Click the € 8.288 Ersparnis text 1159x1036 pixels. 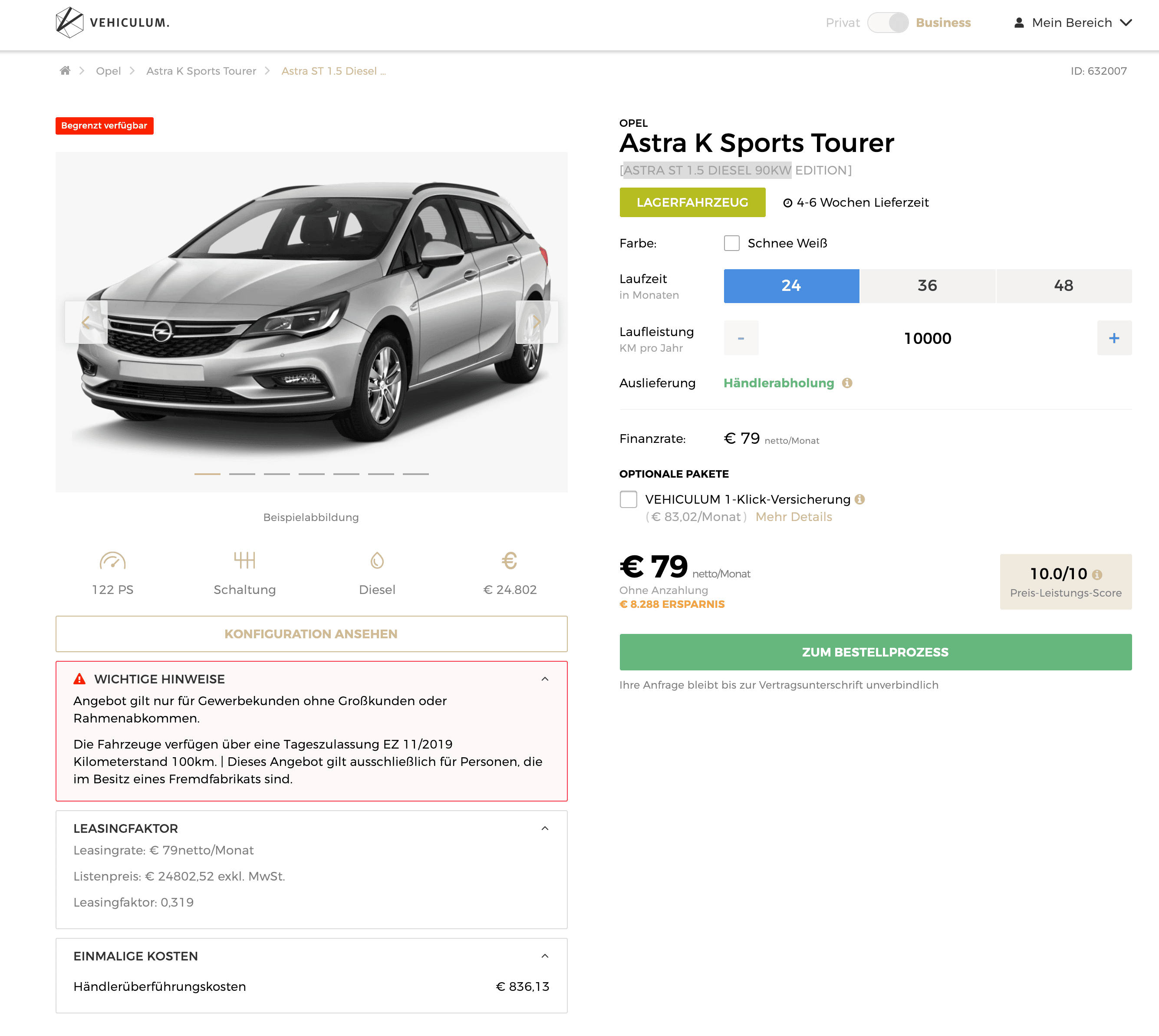pos(672,604)
